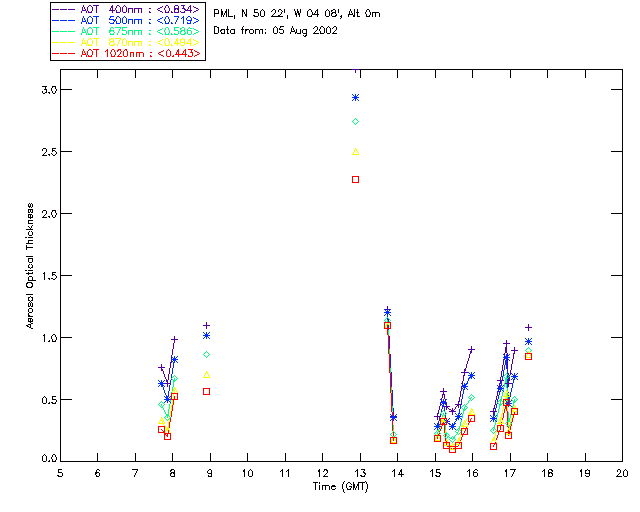Select the yellow triangle marker at 2.5
Screen dimensions: 640x512
tap(356, 152)
